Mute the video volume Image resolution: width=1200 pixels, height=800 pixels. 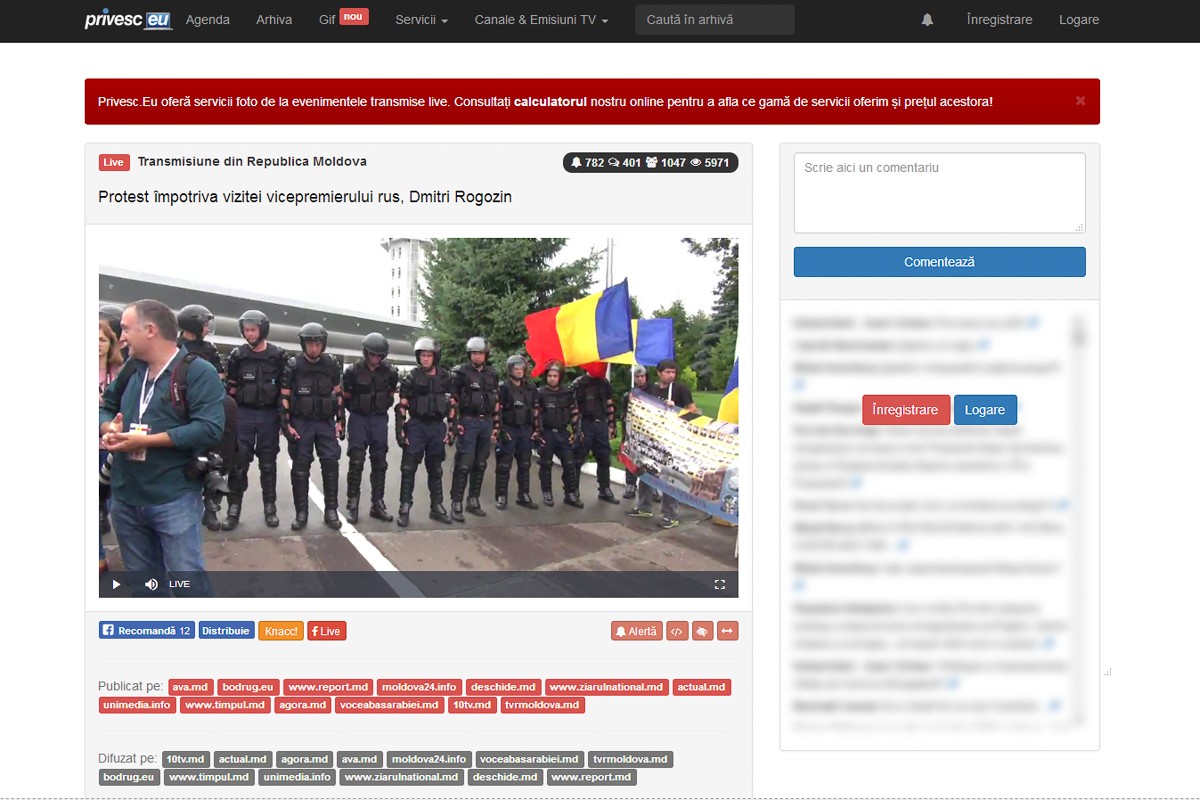[x=151, y=584]
